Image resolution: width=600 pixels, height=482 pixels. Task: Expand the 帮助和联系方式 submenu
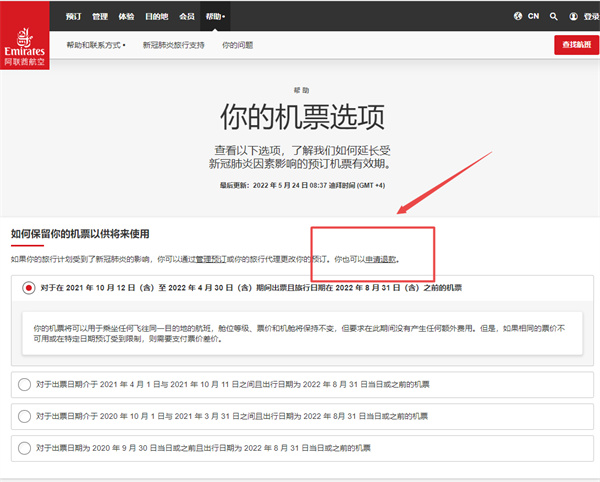(x=96, y=45)
